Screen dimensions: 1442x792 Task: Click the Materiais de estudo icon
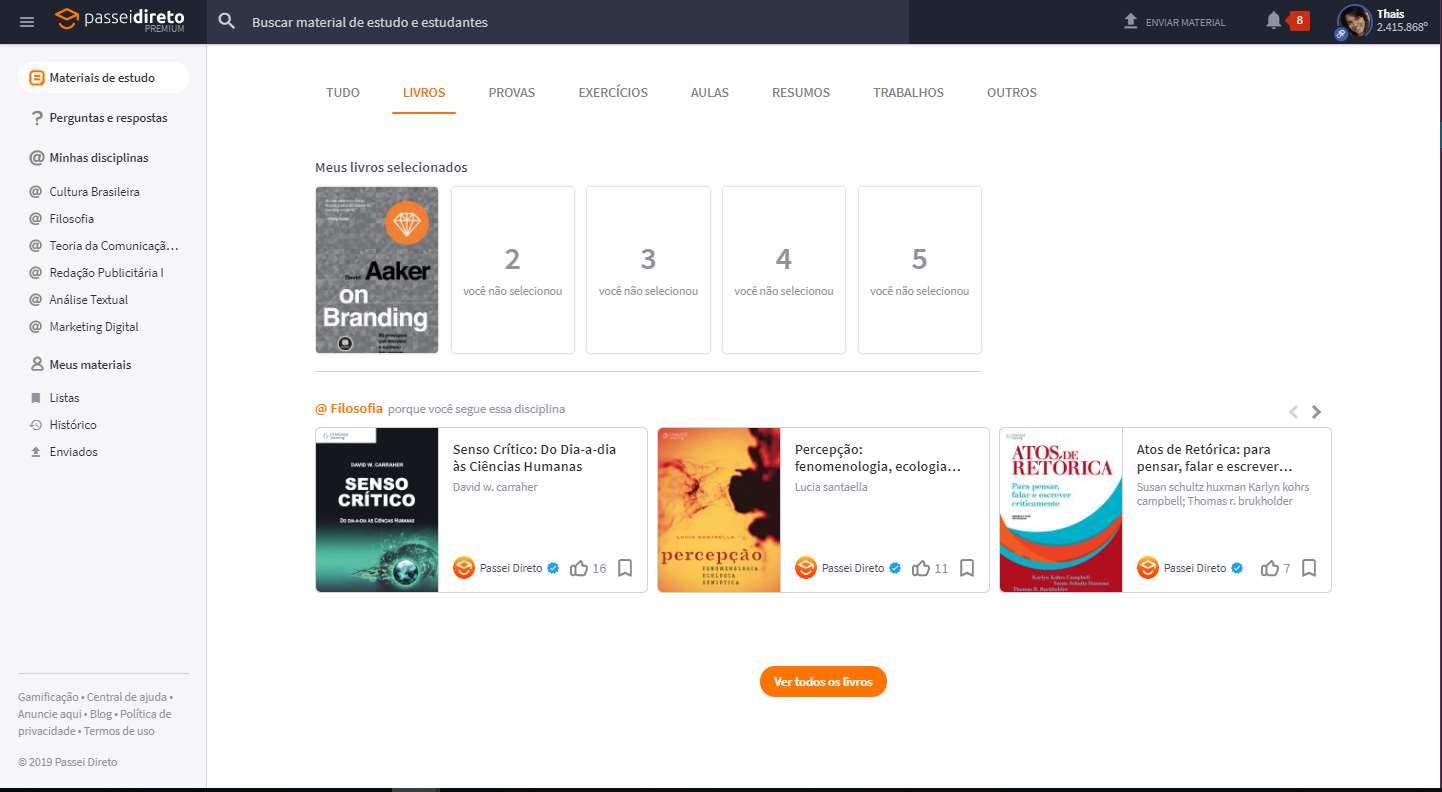point(37,78)
